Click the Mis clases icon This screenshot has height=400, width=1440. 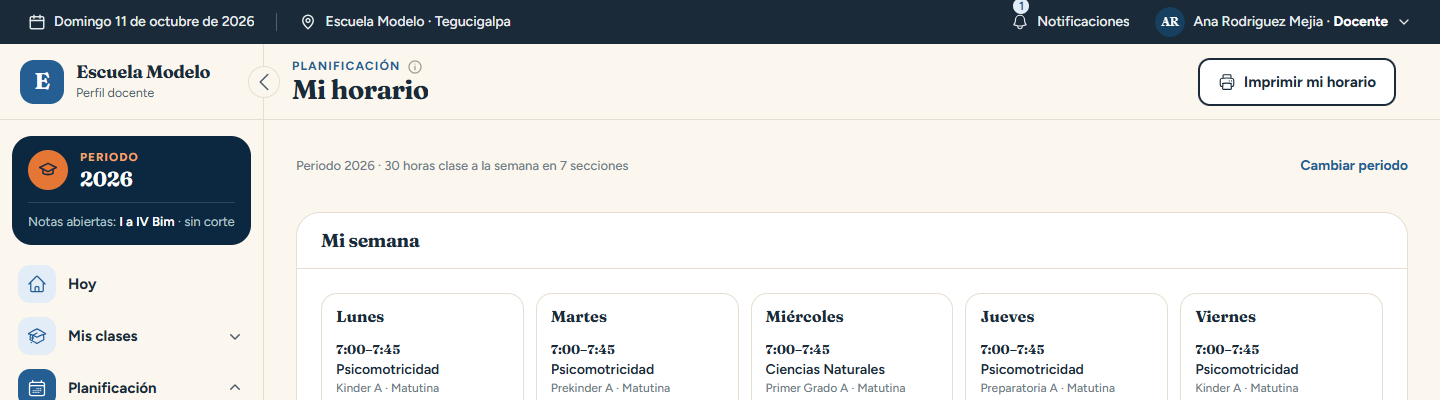(37, 336)
